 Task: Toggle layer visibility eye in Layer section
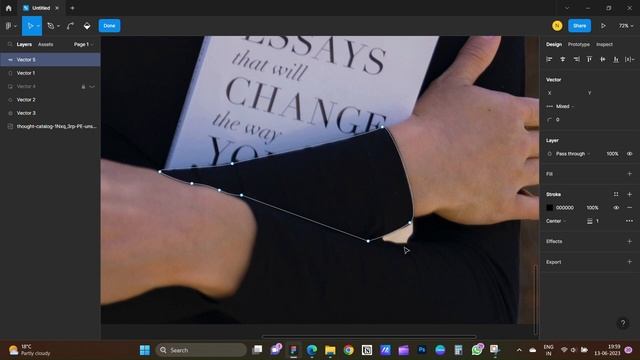pyautogui.click(x=629, y=154)
